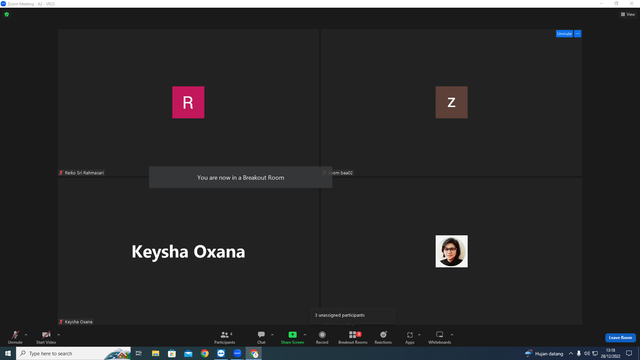Screen dimensions: 640x360
Task: Open Microsoft Store from the taskbar
Action: tap(172, 353)
